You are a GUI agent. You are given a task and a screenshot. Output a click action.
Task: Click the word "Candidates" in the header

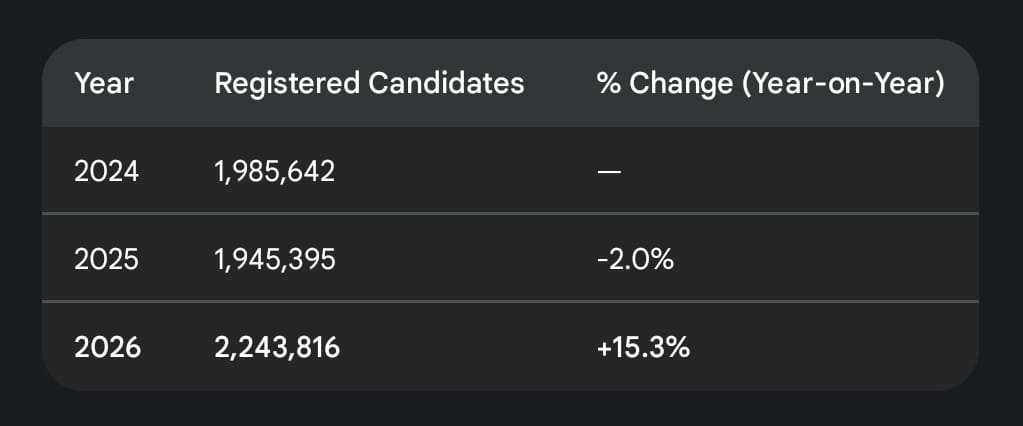446,84
